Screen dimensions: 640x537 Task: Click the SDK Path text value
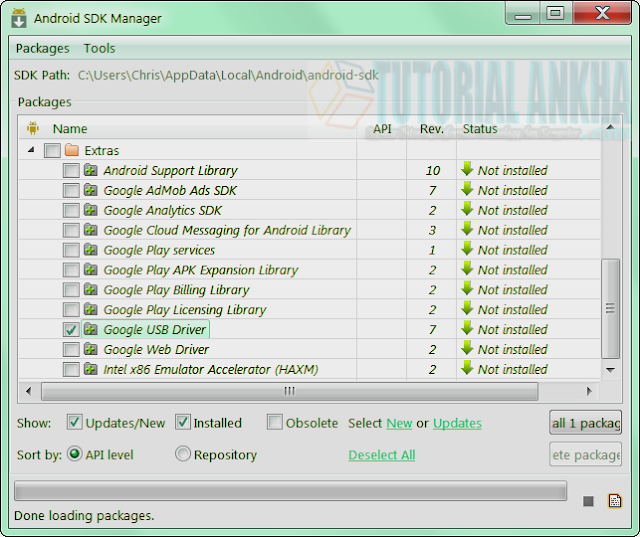coord(228,75)
